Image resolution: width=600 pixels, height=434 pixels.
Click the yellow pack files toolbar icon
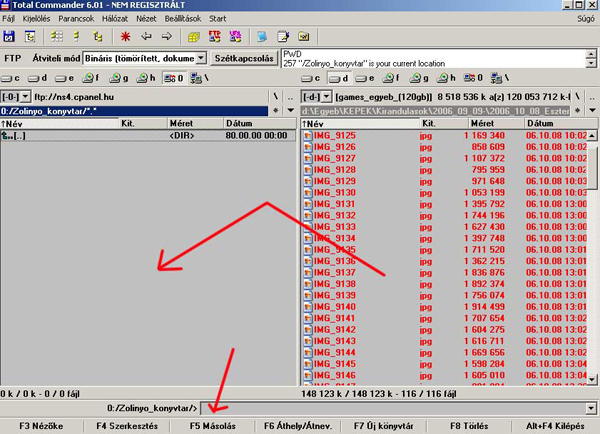point(194,37)
